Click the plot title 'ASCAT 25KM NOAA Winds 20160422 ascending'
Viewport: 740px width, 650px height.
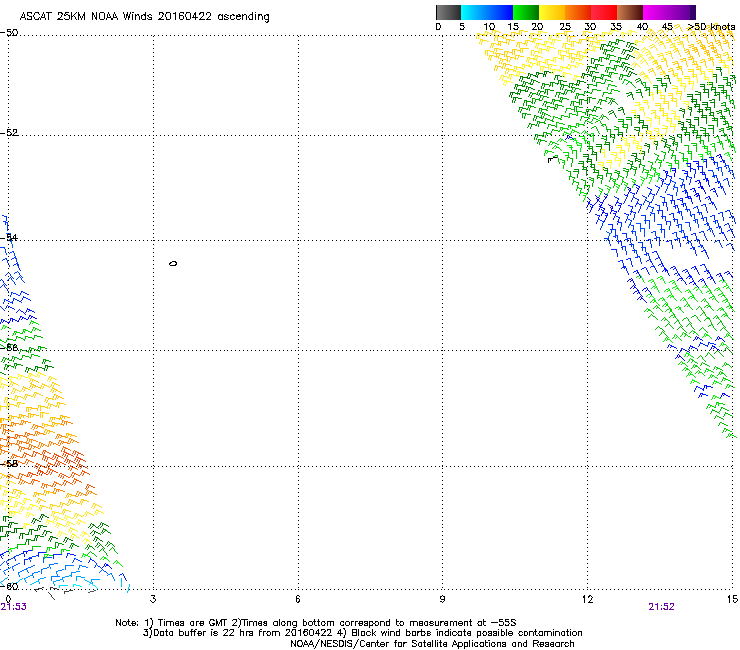[x=144, y=17]
